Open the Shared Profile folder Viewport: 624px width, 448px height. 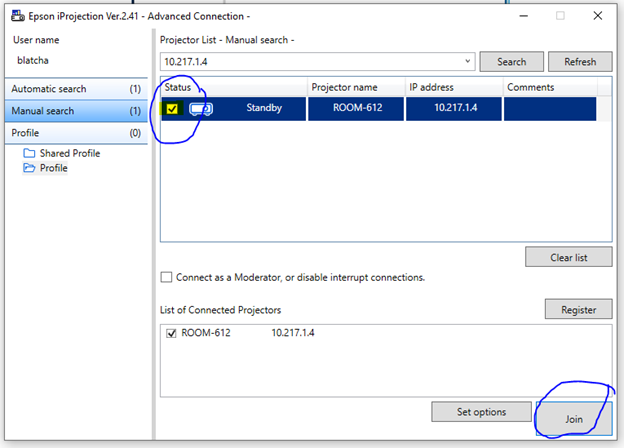tap(62, 153)
